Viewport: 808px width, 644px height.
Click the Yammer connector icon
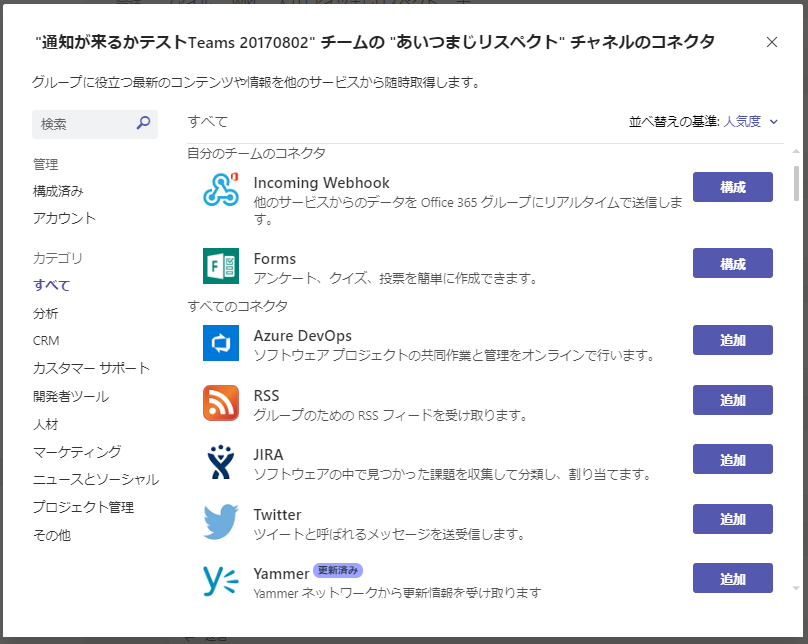point(221,581)
